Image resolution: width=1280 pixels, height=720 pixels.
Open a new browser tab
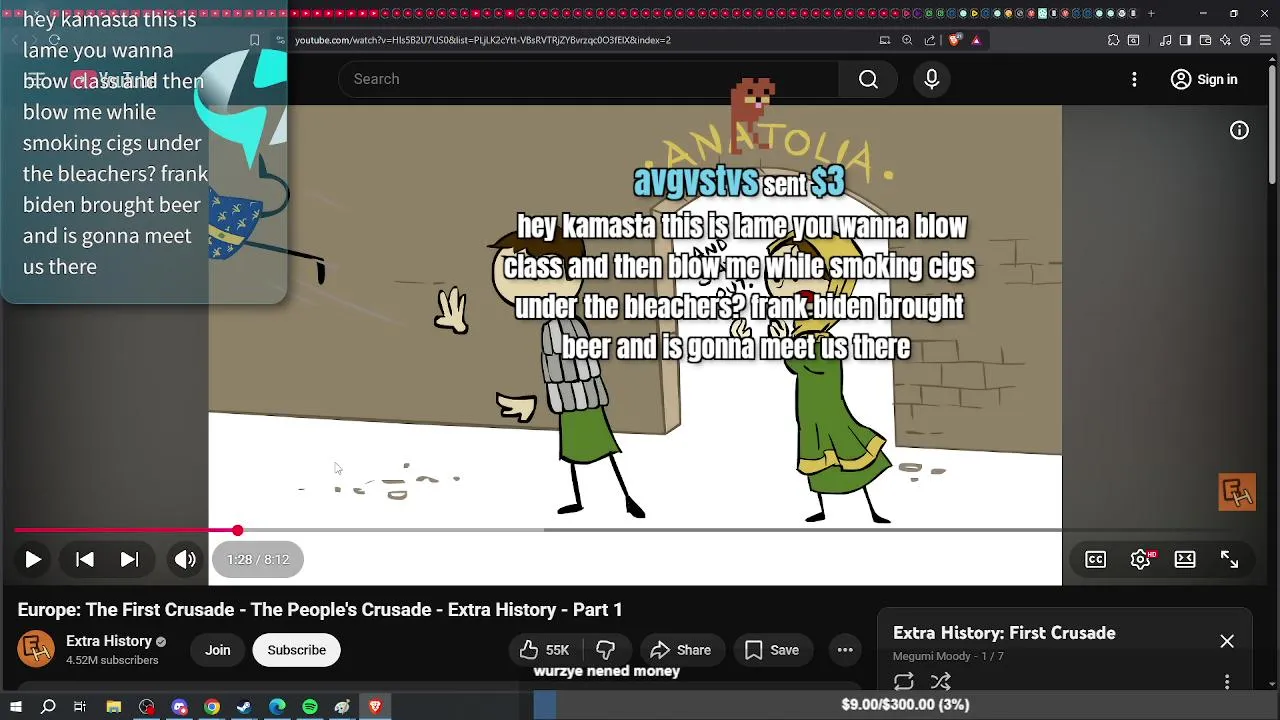pyautogui.click(x=1151, y=14)
